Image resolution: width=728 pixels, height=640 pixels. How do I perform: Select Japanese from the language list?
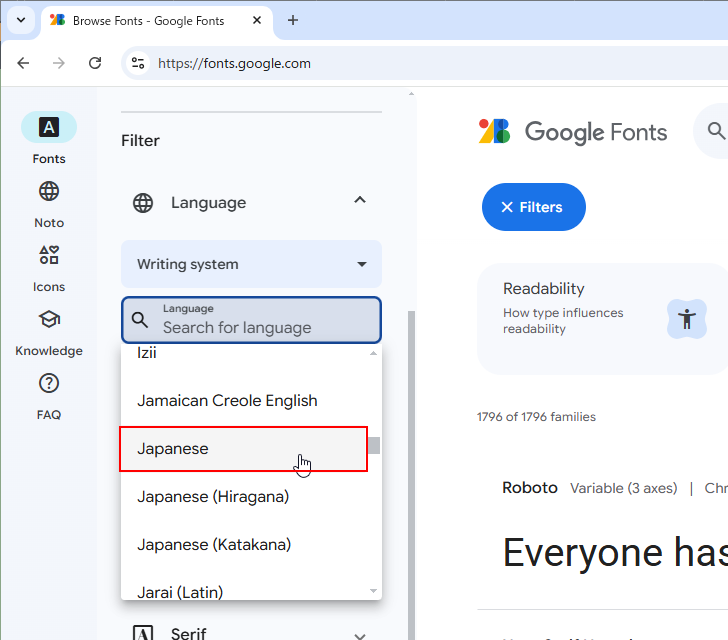pyautogui.click(x=243, y=449)
